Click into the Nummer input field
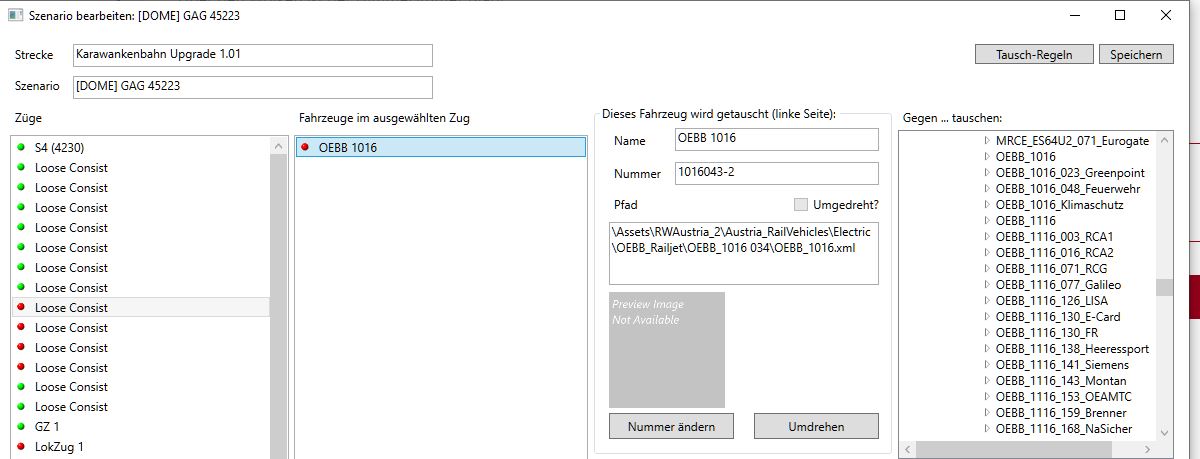Screen dimensions: 1200x459 [x=776, y=174]
